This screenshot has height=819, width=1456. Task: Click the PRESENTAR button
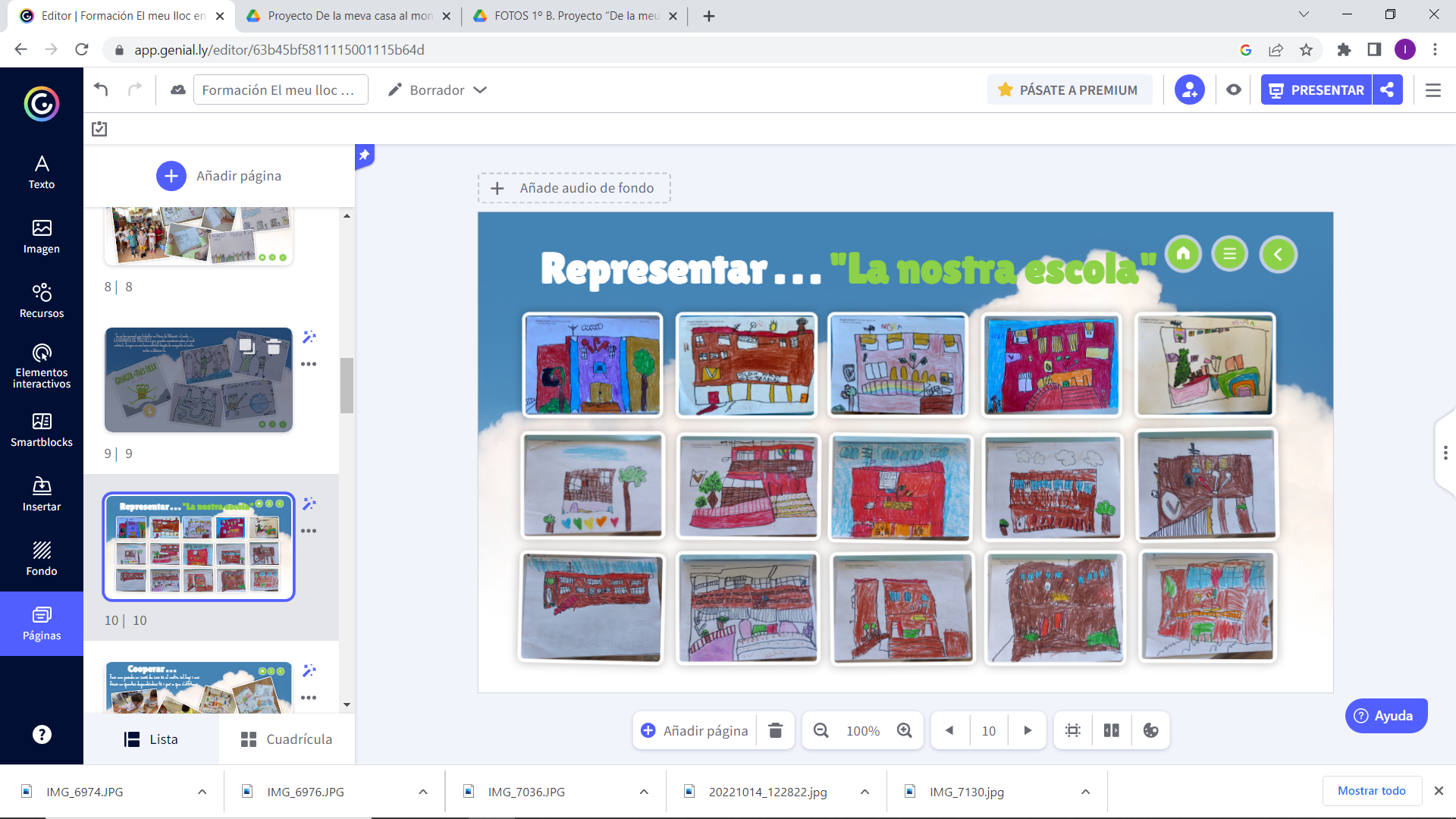coord(1316,89)
